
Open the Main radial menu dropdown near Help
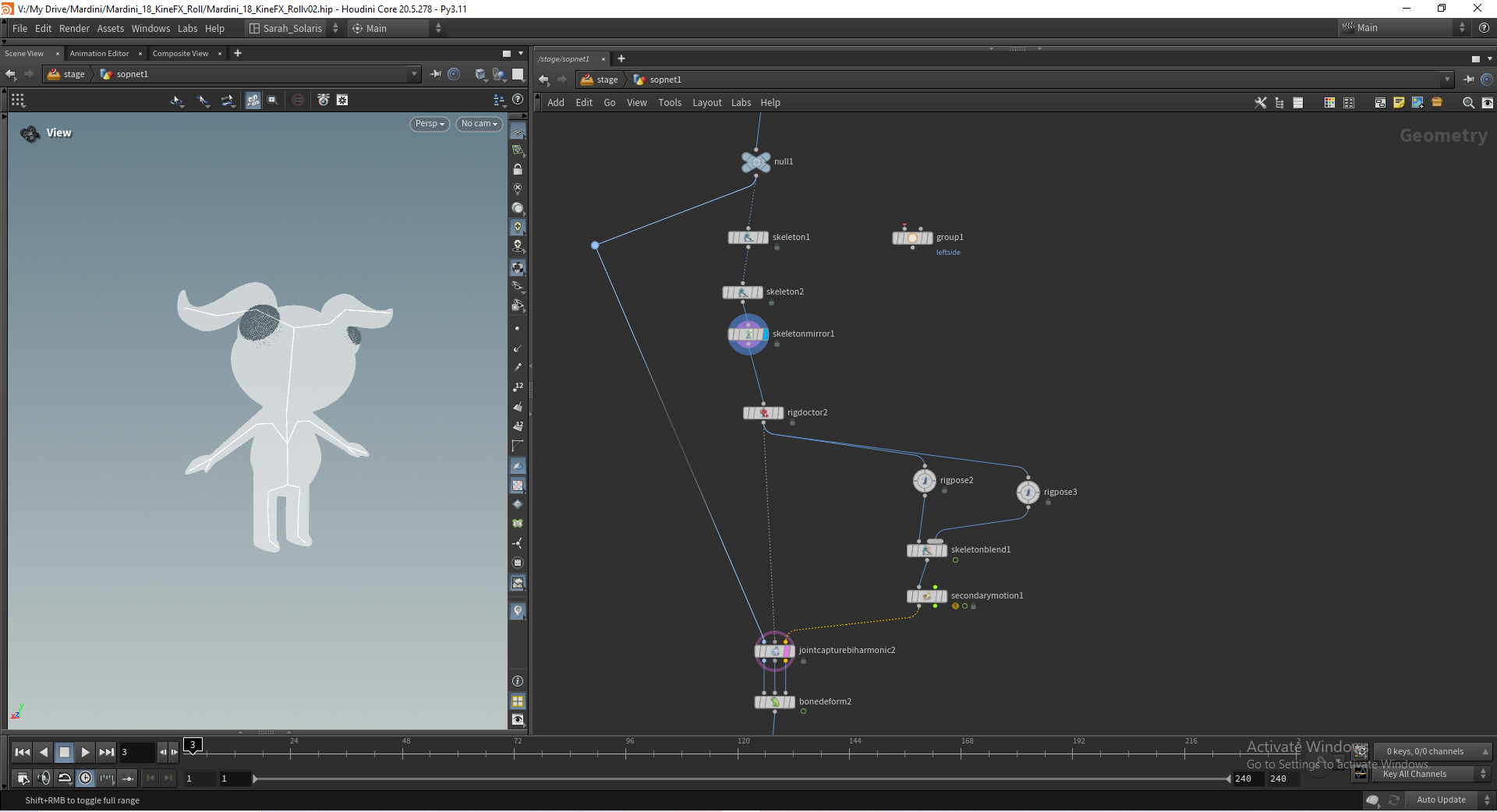tap(397, 28)
